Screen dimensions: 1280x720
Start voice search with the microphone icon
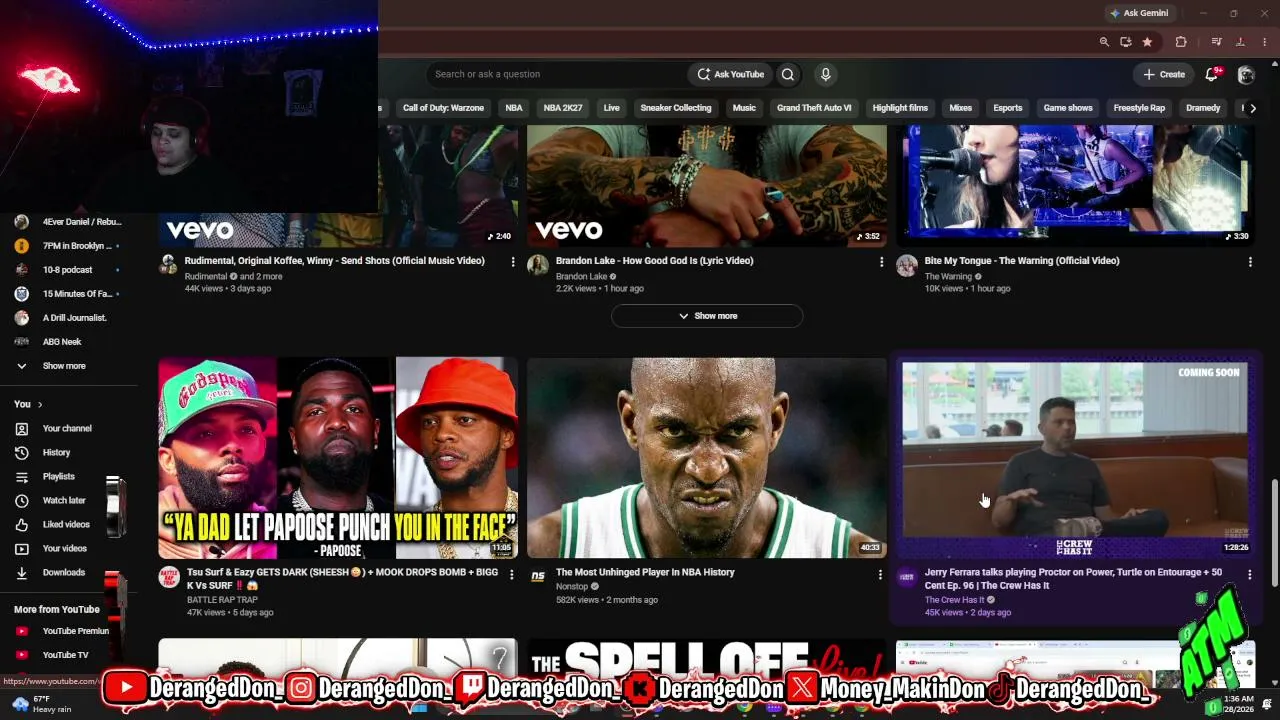[825, 74]
